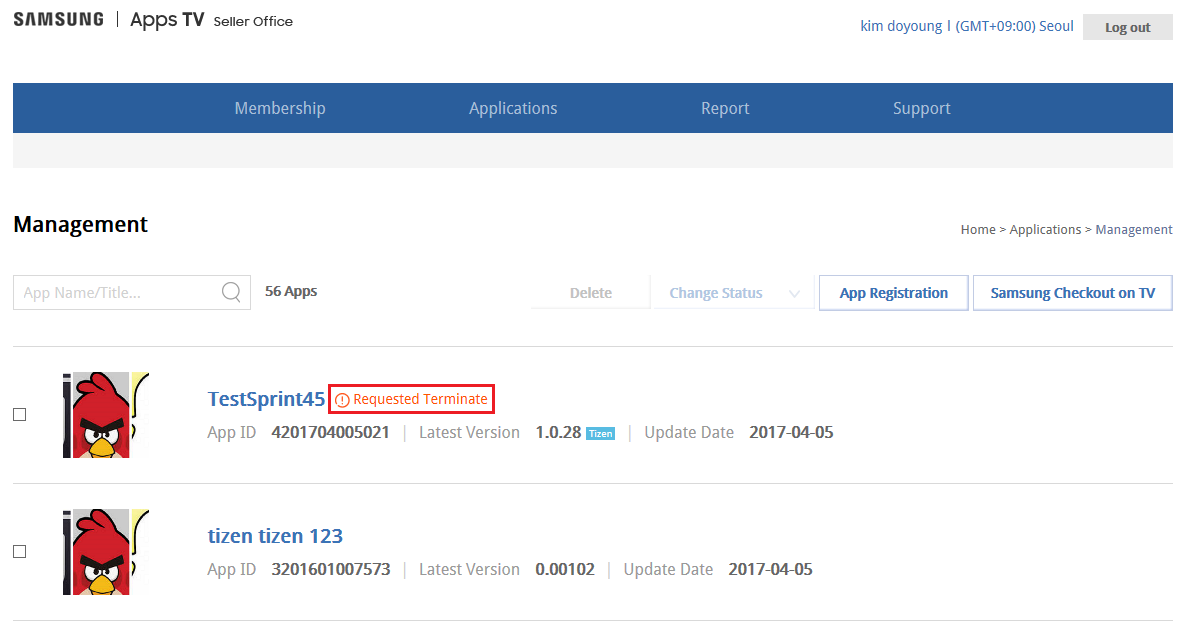Click the App Registration button
Screen dimensions: 1186x632
[893, 293]
